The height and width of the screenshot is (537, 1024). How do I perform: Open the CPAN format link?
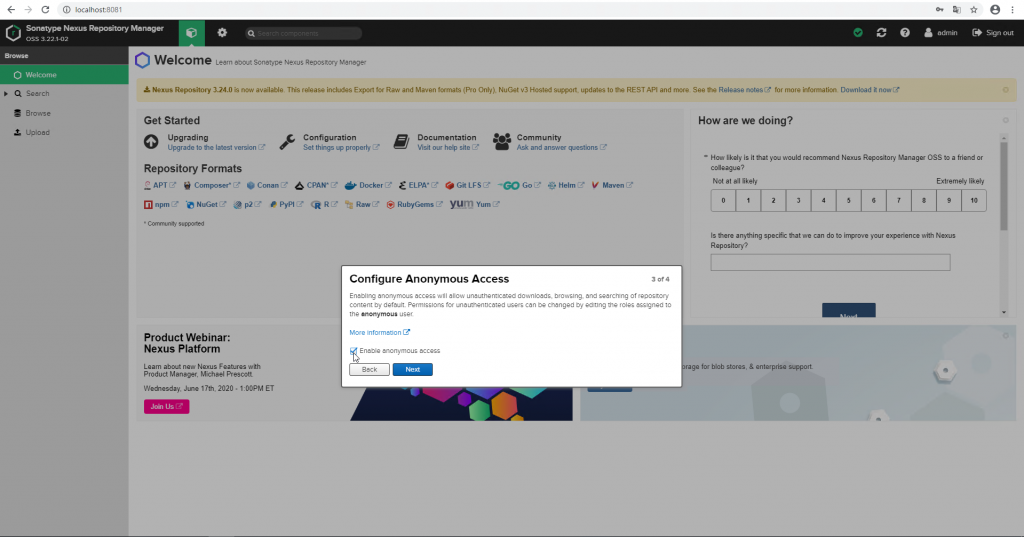pos(316,186)
